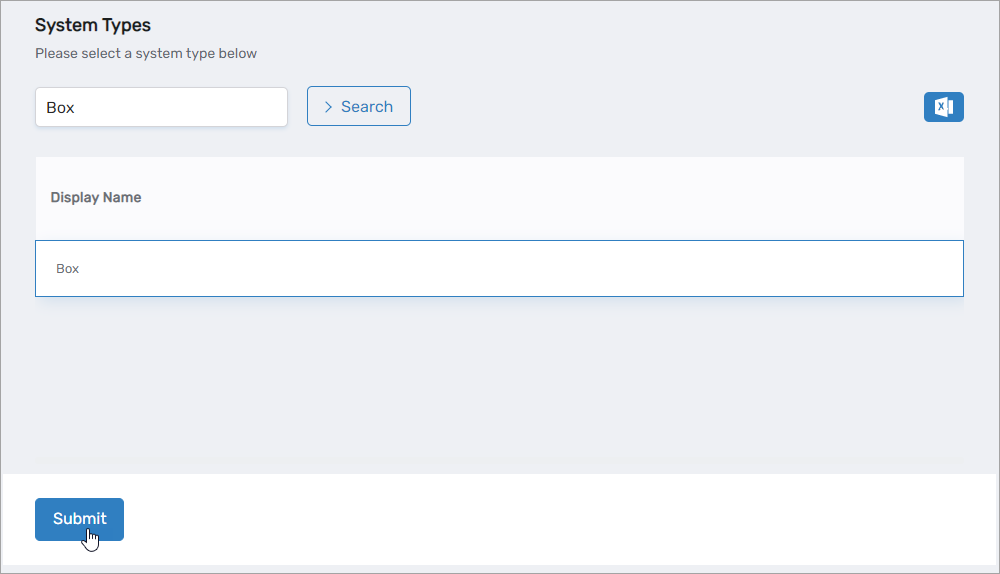The width and height of the screenshot is (1000, 574).
Task: Submit the selected system type
Action: click(x=79, y=519)
